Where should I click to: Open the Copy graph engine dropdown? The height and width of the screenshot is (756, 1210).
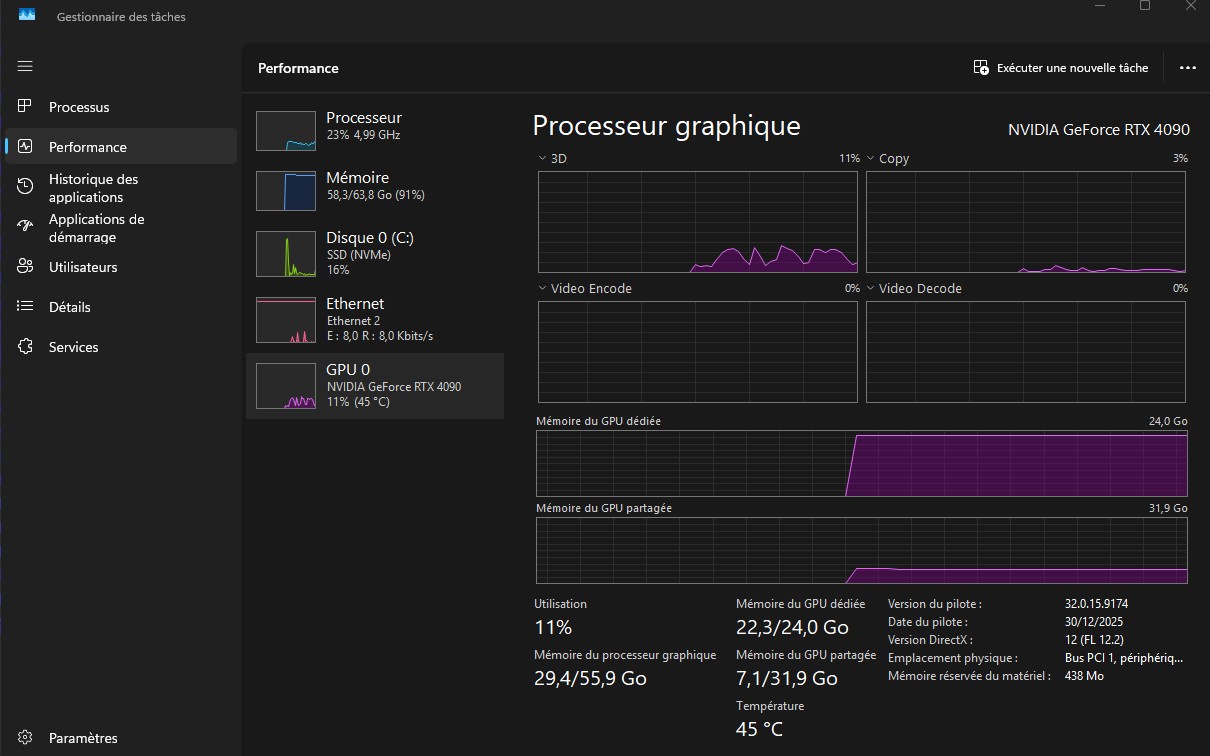871,158
